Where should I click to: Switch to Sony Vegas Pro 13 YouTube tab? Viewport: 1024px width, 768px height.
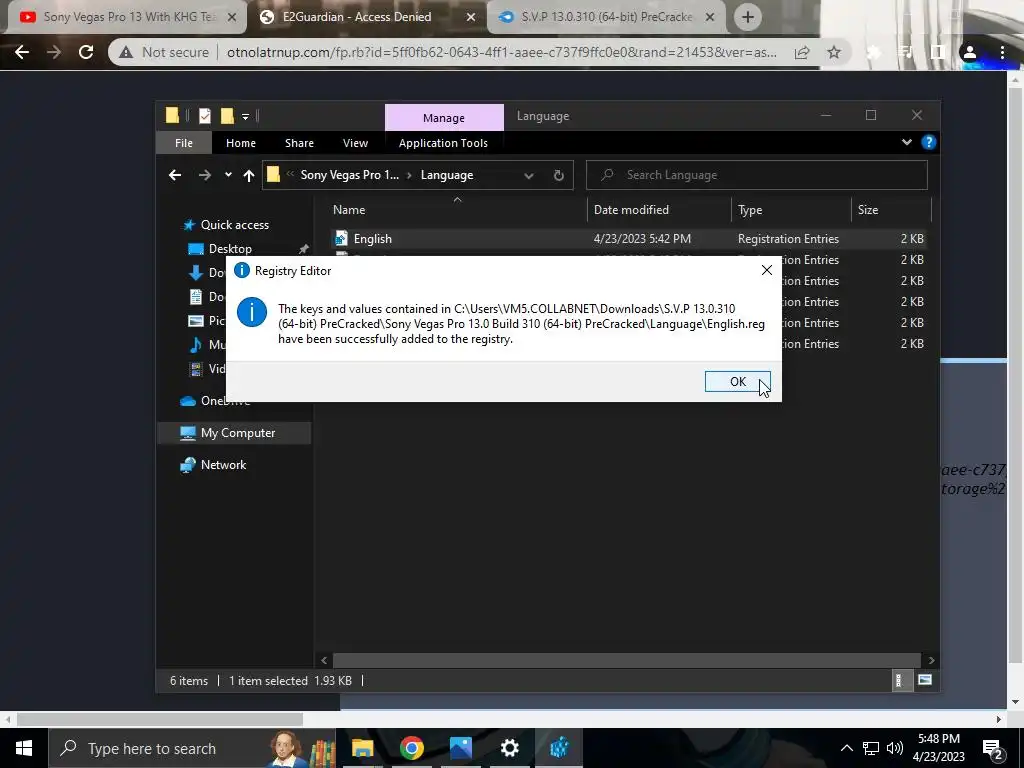click(x=128, y=17)
